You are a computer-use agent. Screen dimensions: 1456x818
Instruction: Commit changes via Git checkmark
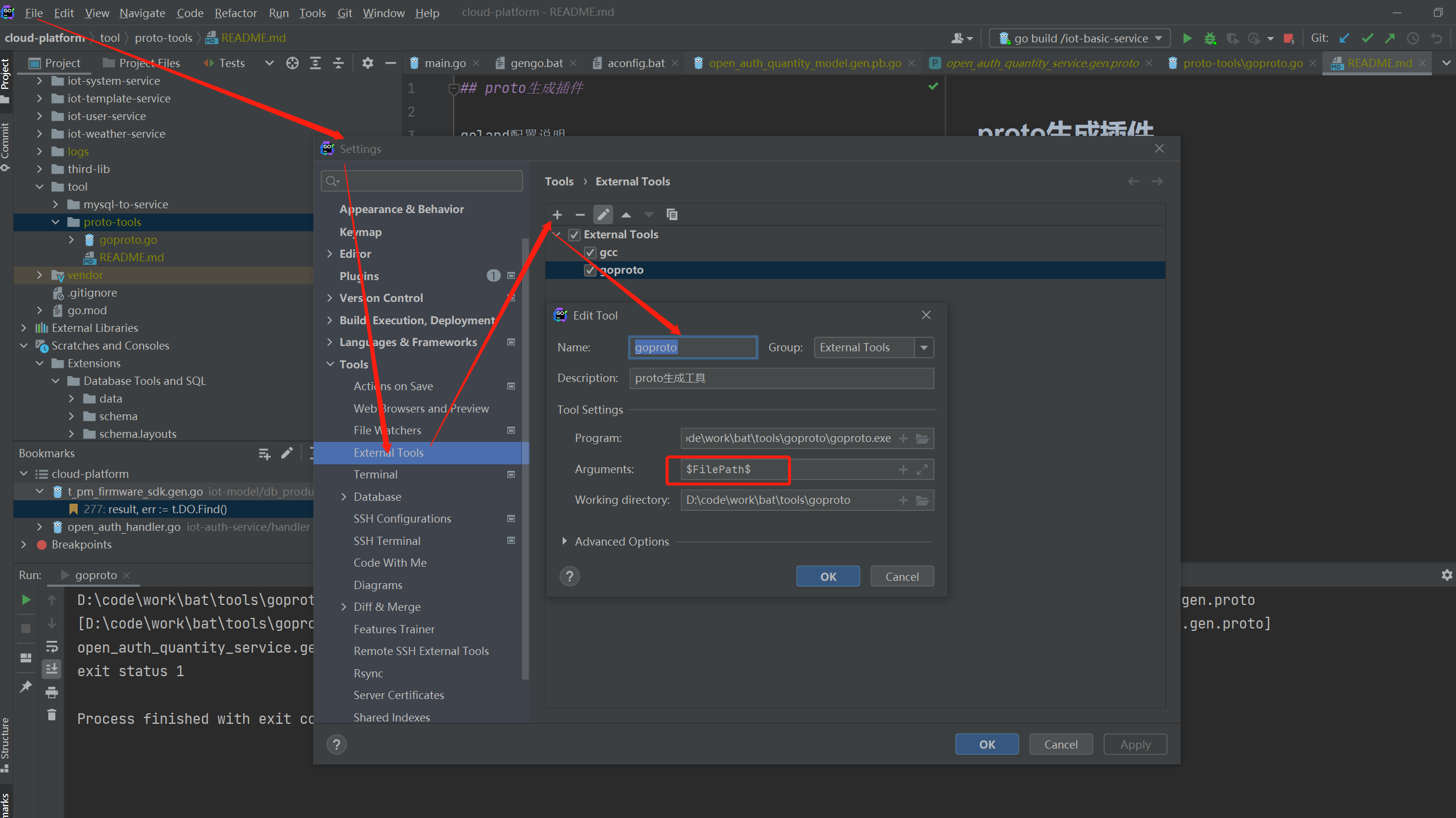[x=1367, y=38]
